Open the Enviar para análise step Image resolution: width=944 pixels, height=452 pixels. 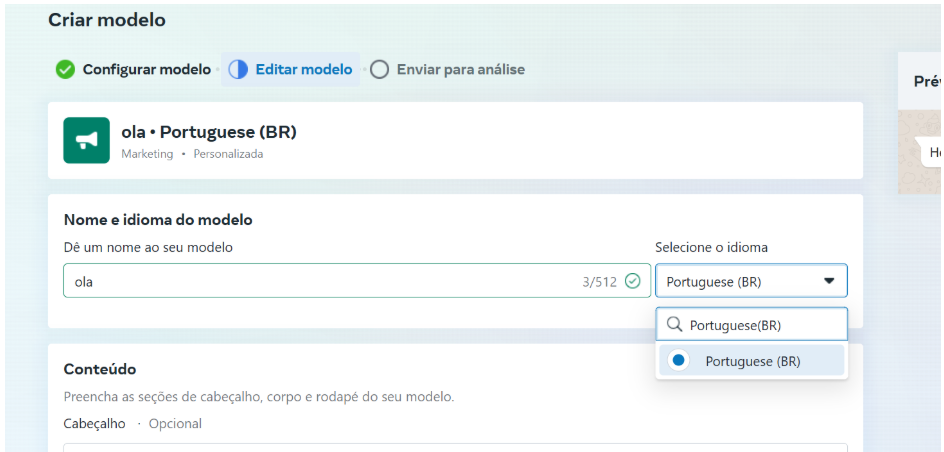tap(460, 69)
